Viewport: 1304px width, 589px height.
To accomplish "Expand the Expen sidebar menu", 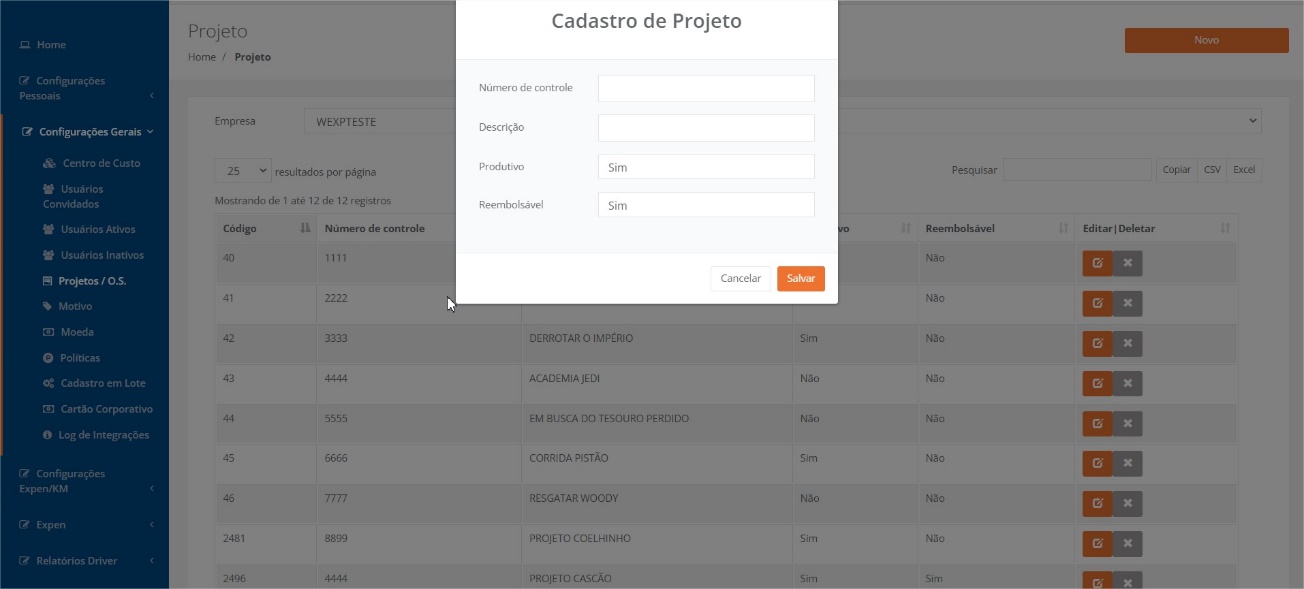I will (x=86, y=525).
